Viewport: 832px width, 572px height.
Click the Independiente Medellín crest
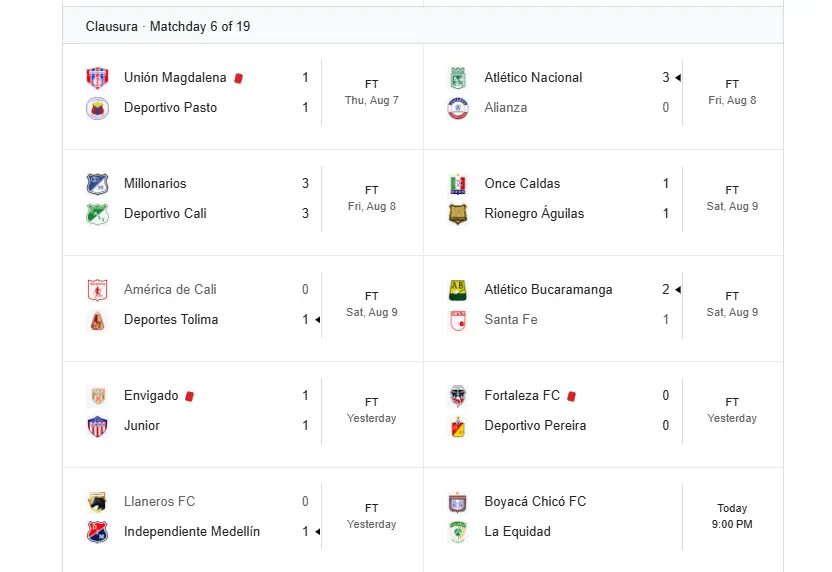[98, 532]
